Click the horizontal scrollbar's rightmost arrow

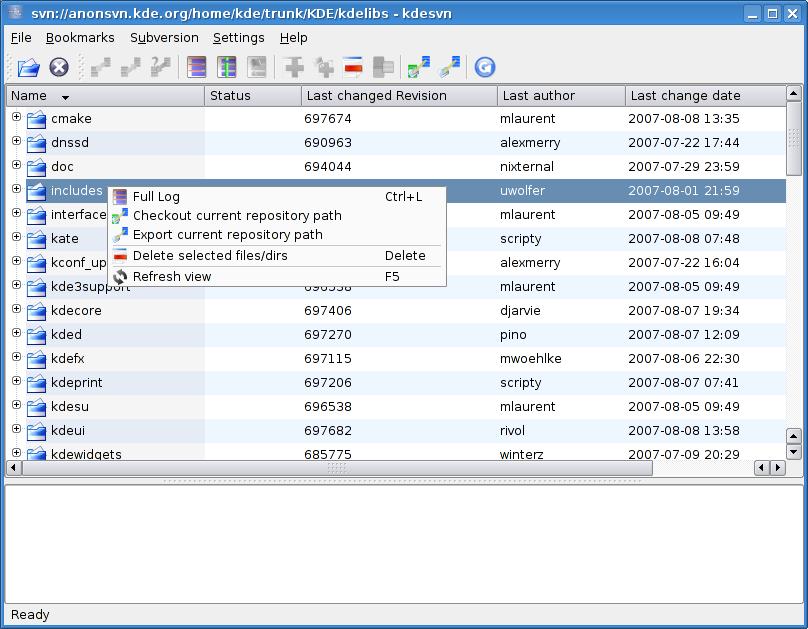pos(778,468)
